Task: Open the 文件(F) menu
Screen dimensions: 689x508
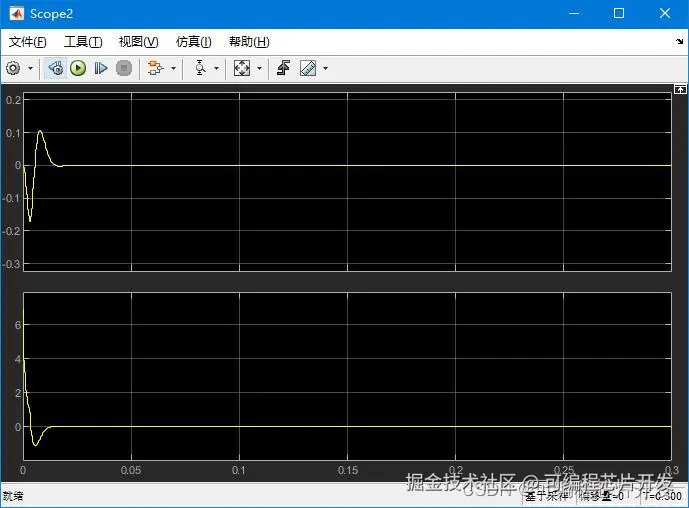Action: click(27, 42)
